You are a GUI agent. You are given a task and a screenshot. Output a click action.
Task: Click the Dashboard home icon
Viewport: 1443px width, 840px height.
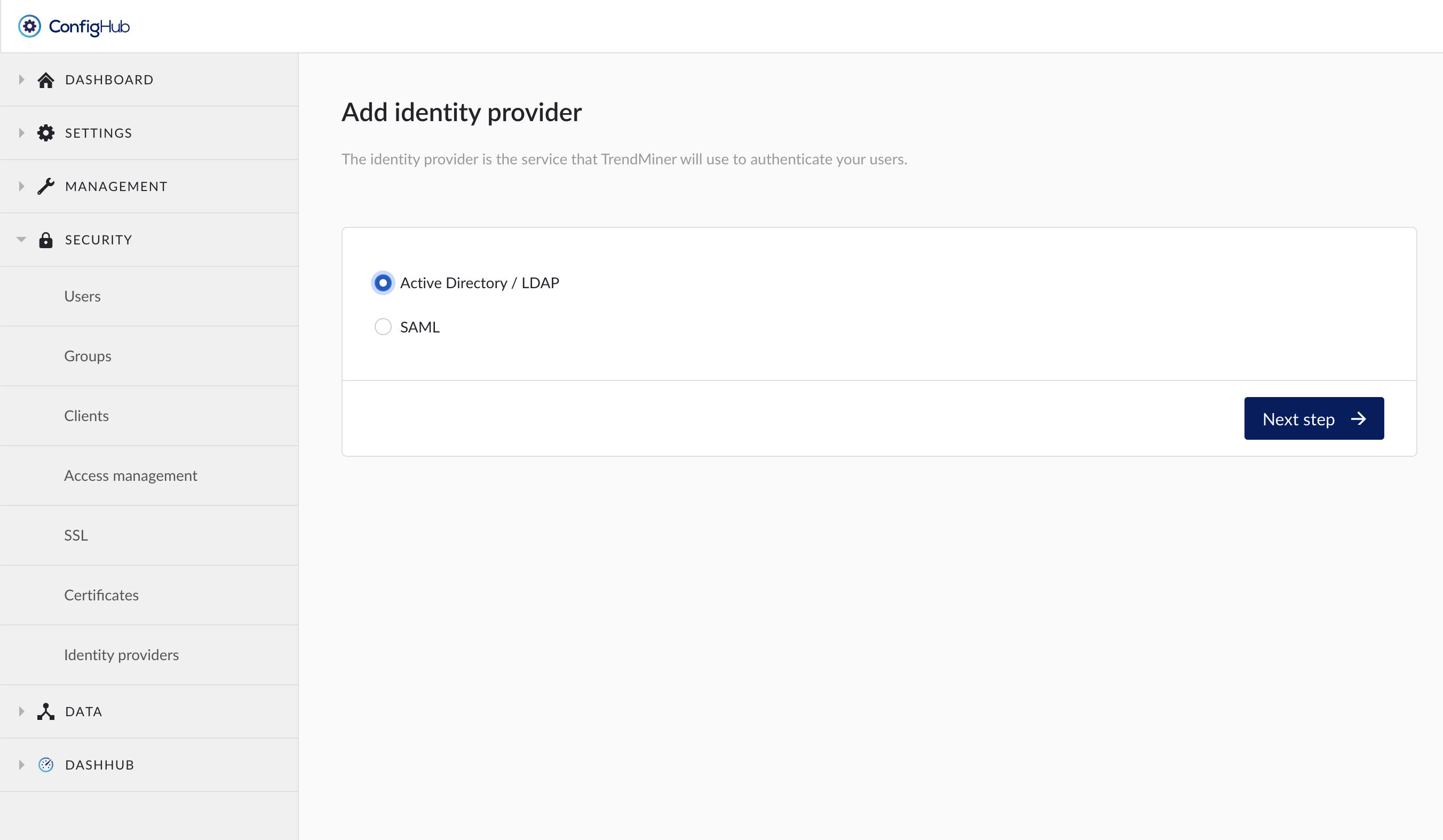click(46, 80)
